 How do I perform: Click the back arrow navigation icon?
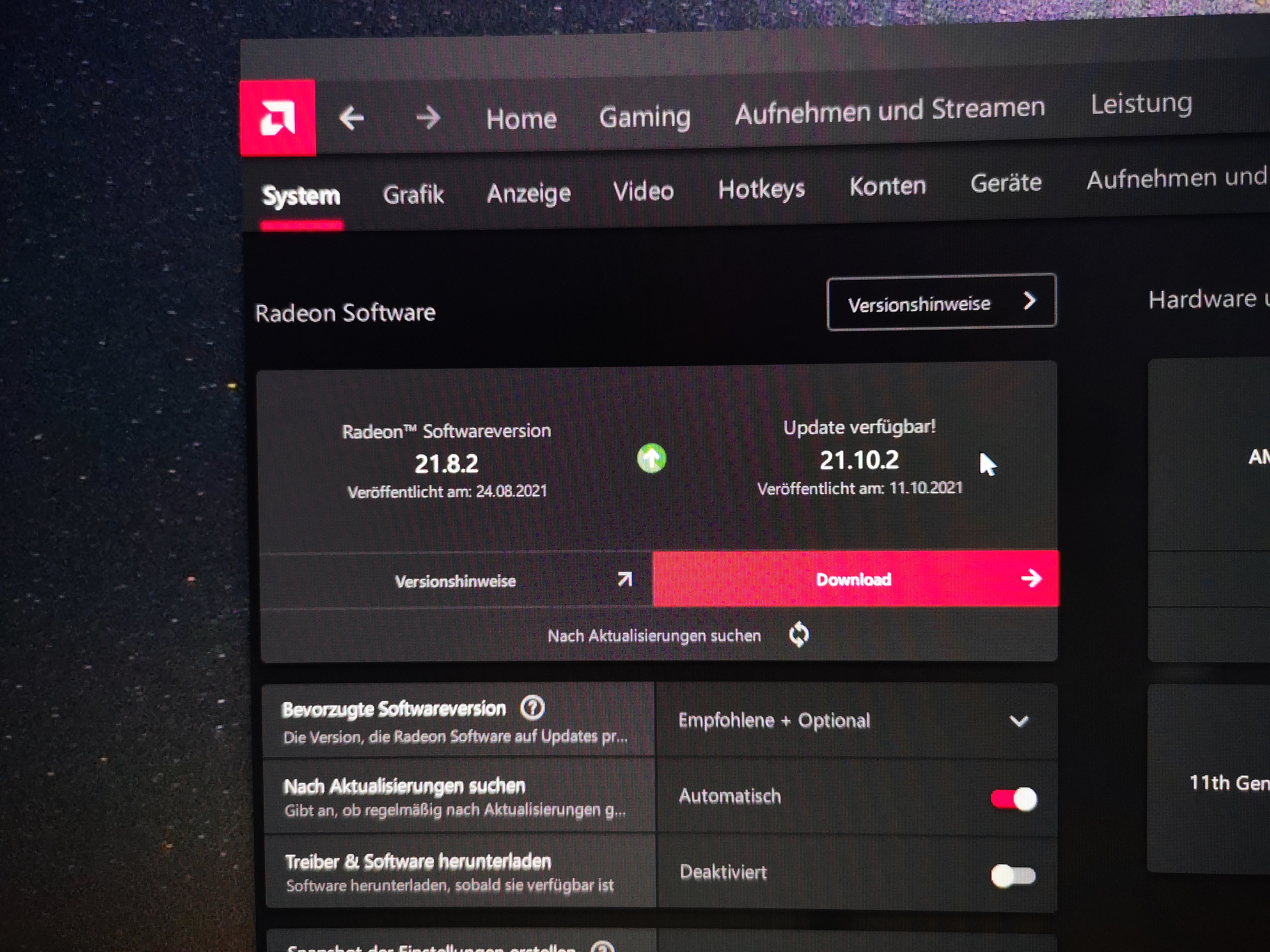point(351,118)
